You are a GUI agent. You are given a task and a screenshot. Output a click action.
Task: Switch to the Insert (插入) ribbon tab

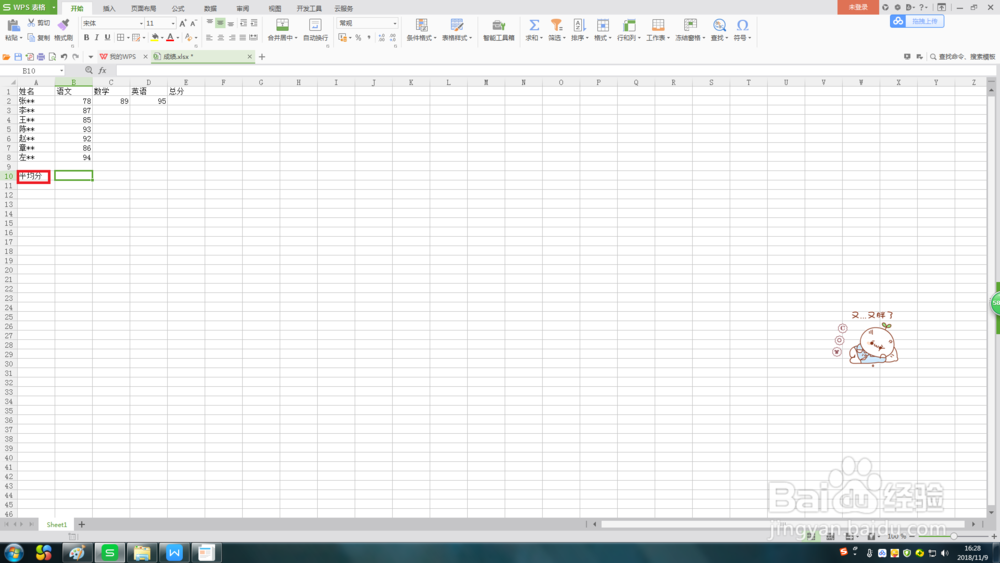(x=109, y=8)
